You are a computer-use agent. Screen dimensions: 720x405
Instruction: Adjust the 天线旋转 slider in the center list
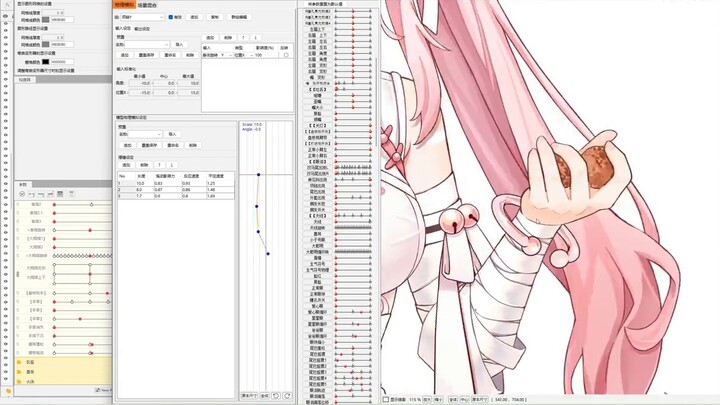point(353,228)
